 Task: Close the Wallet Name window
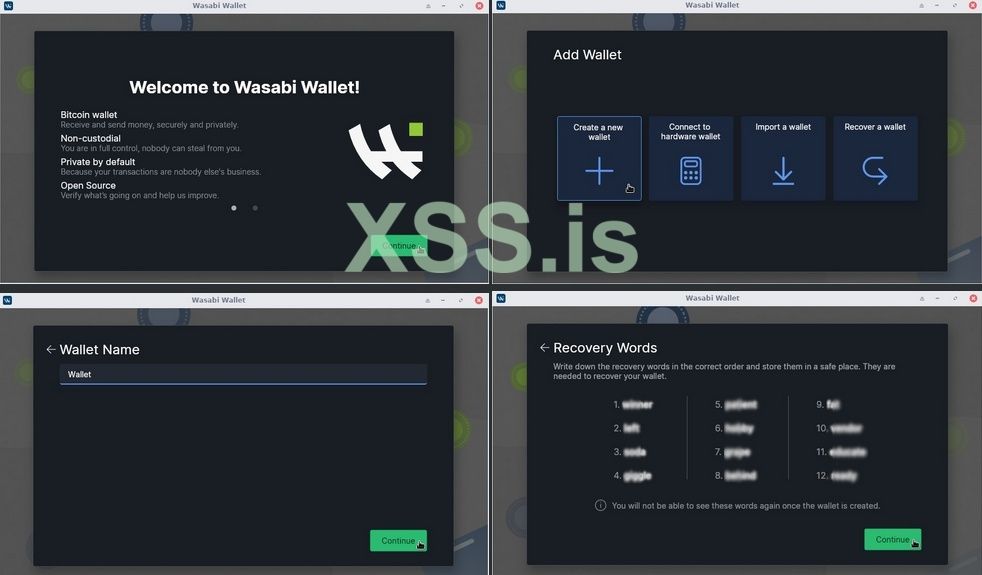click(479, 300)
